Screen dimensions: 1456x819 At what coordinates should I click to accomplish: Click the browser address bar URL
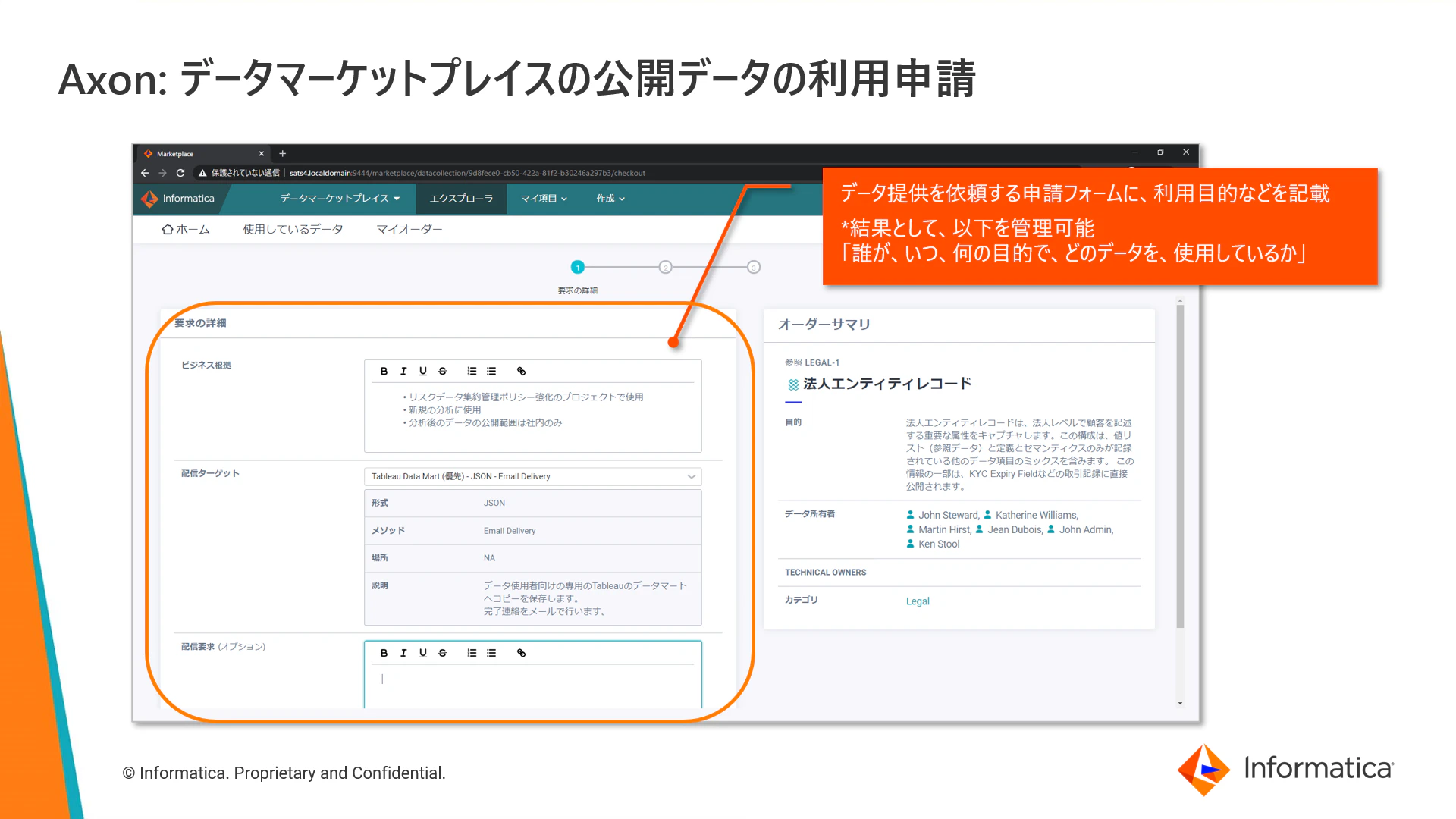[x=467, y=173]
